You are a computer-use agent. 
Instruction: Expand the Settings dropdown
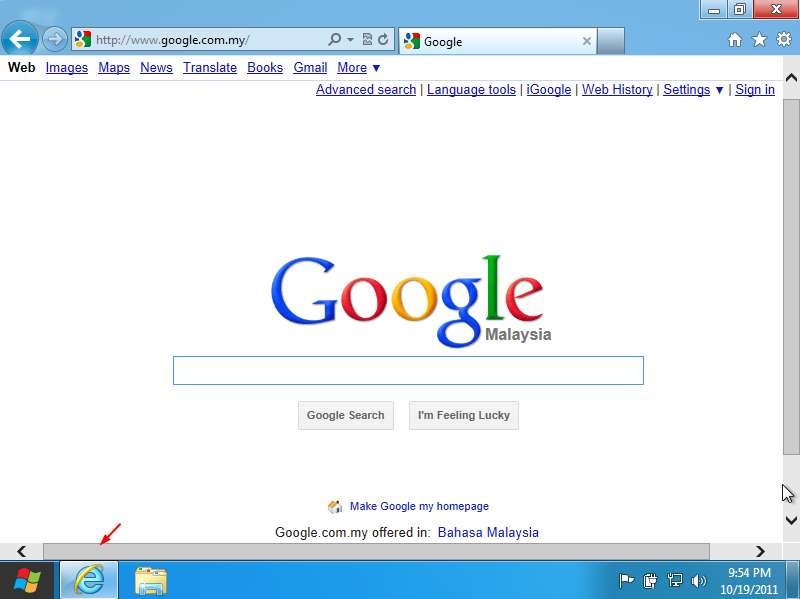tap(693, 89)
